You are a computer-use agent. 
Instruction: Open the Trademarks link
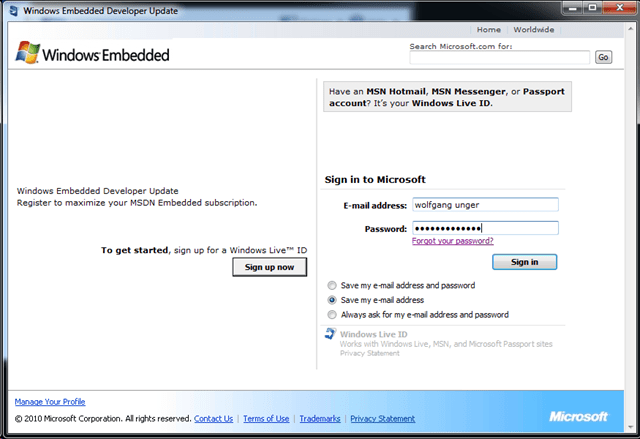click(x=320, y=419)
